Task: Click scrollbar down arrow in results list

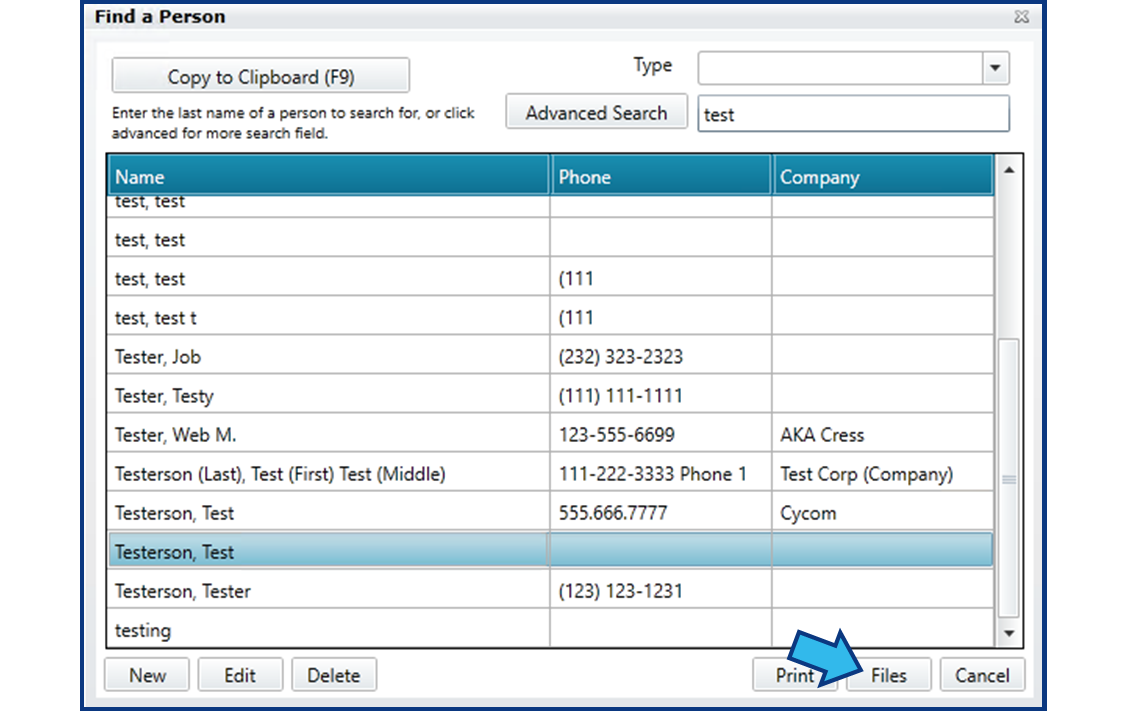Action: pyautogui.click(x=1009, y=633)
